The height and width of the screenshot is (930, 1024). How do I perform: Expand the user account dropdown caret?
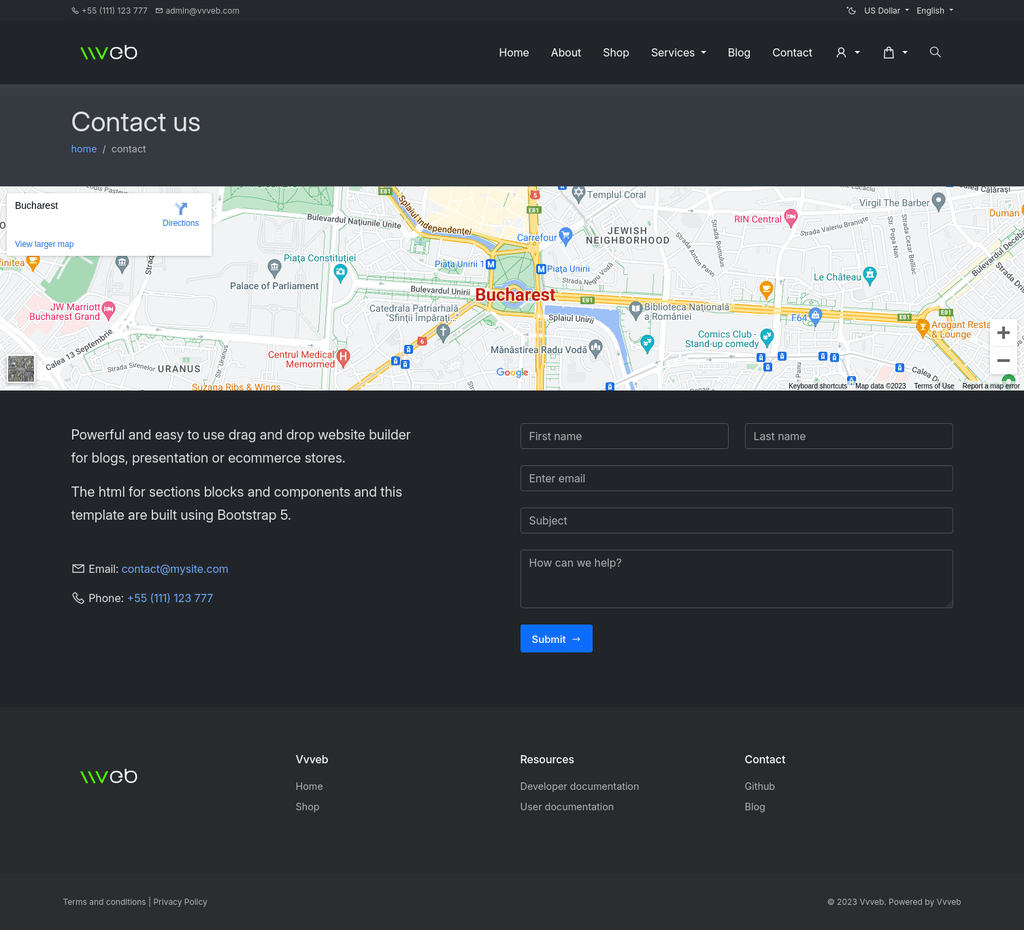pos(857,52)
